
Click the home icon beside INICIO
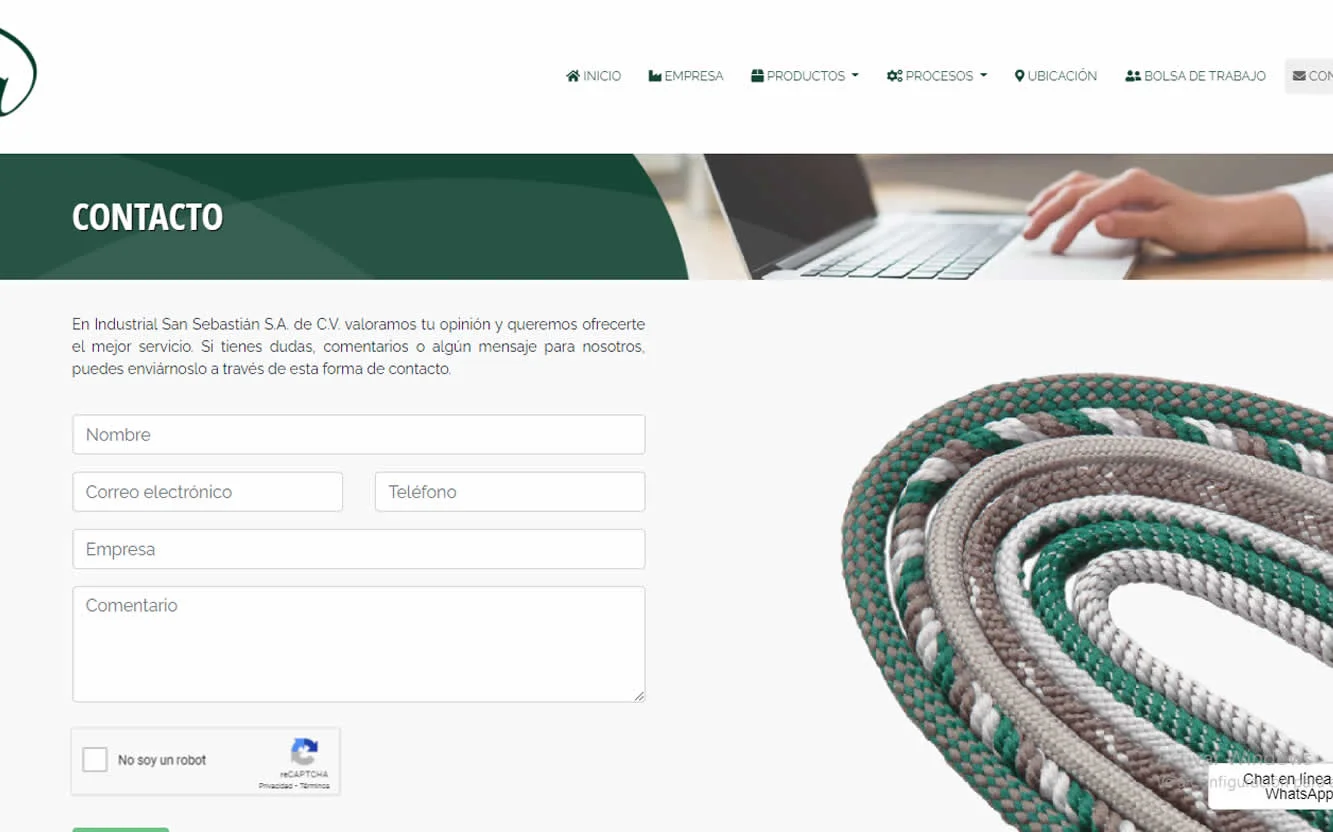click(573, 76)
